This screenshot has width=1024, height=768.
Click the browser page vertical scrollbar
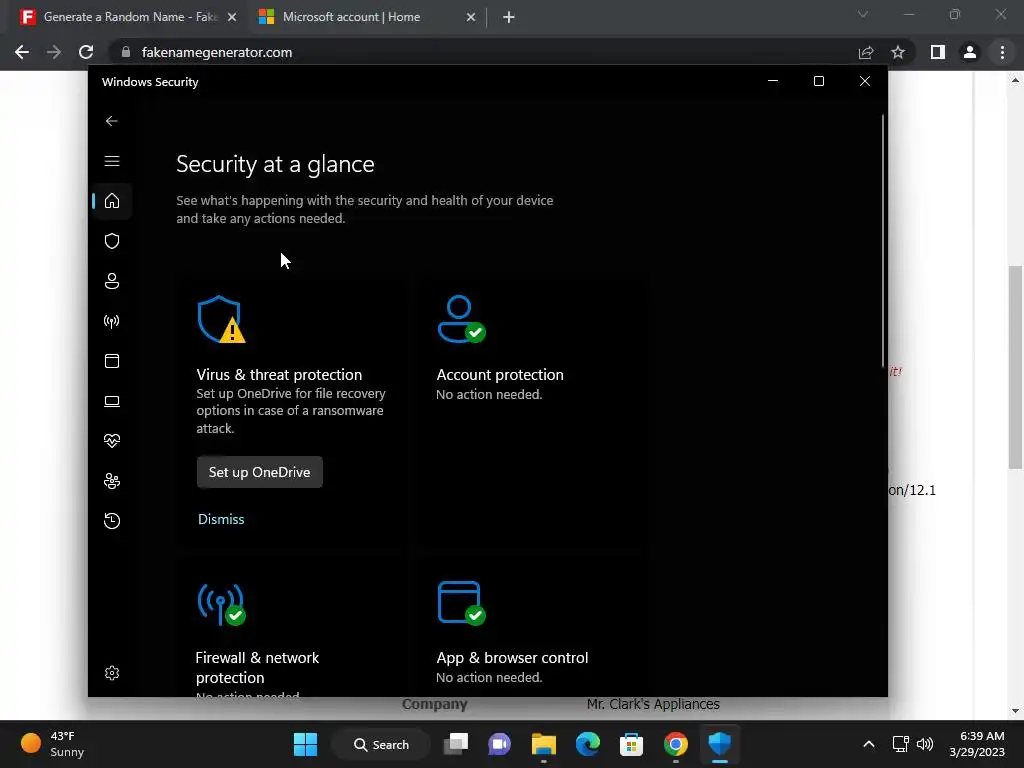1015,367
